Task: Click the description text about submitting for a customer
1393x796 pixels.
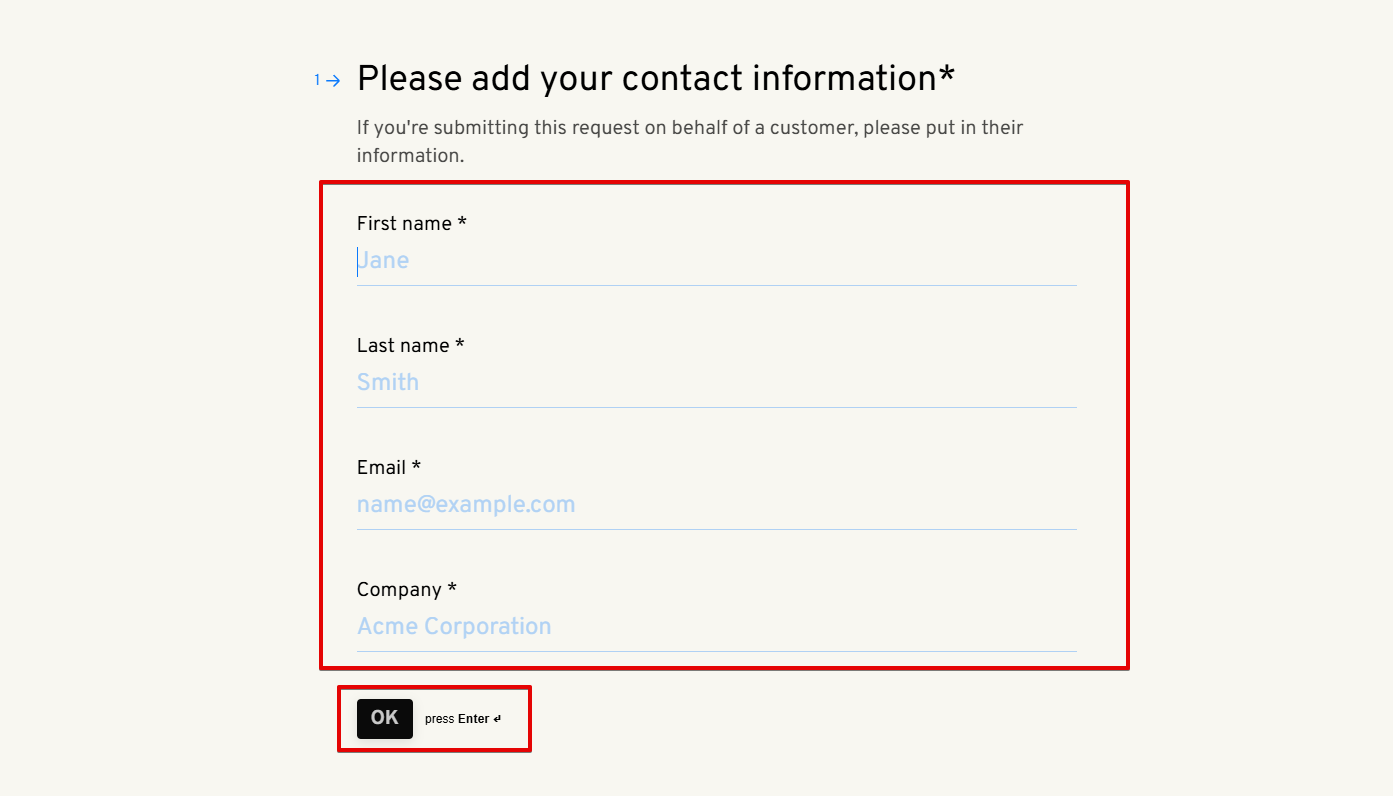Action: click(x=689, y=142)
